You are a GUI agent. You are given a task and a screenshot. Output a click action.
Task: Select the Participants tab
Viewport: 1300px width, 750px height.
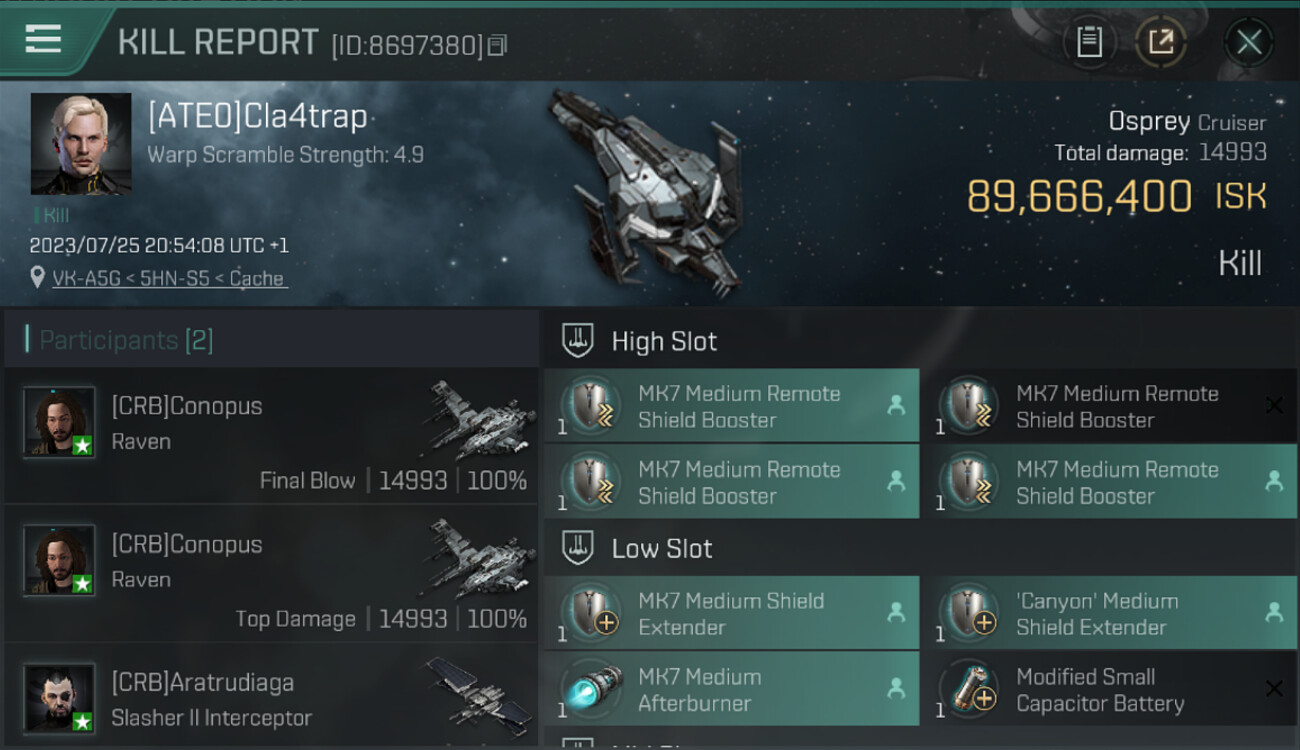tap(126, 340)
